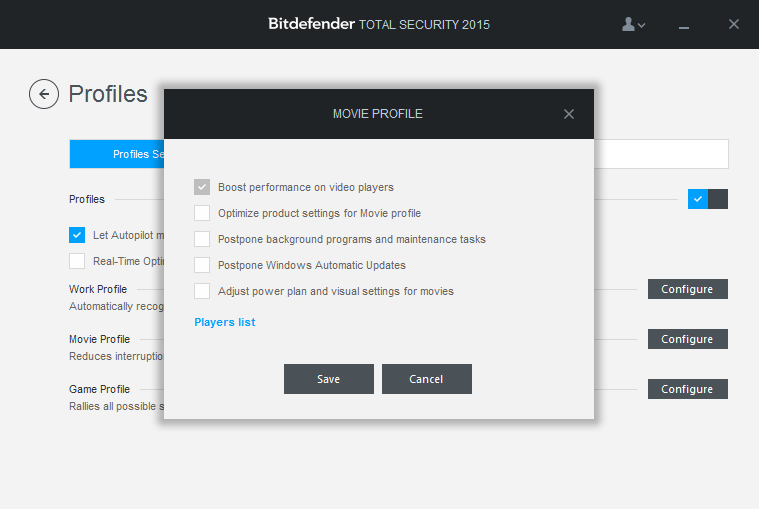Check Adjust power plan and visual settings
This screenshot has width=759, height=509.
202,291
